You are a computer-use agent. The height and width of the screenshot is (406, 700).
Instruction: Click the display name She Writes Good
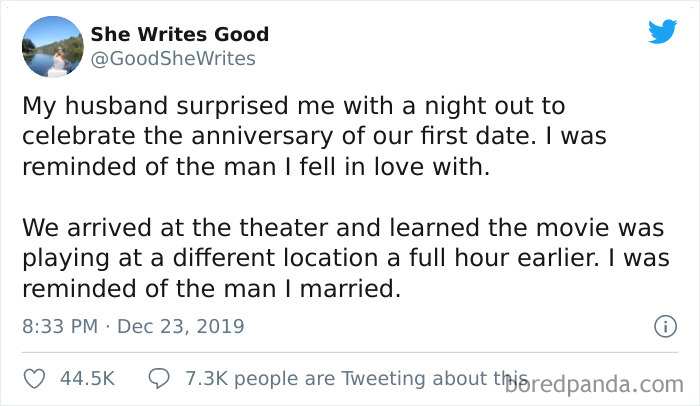coord(180,34)
